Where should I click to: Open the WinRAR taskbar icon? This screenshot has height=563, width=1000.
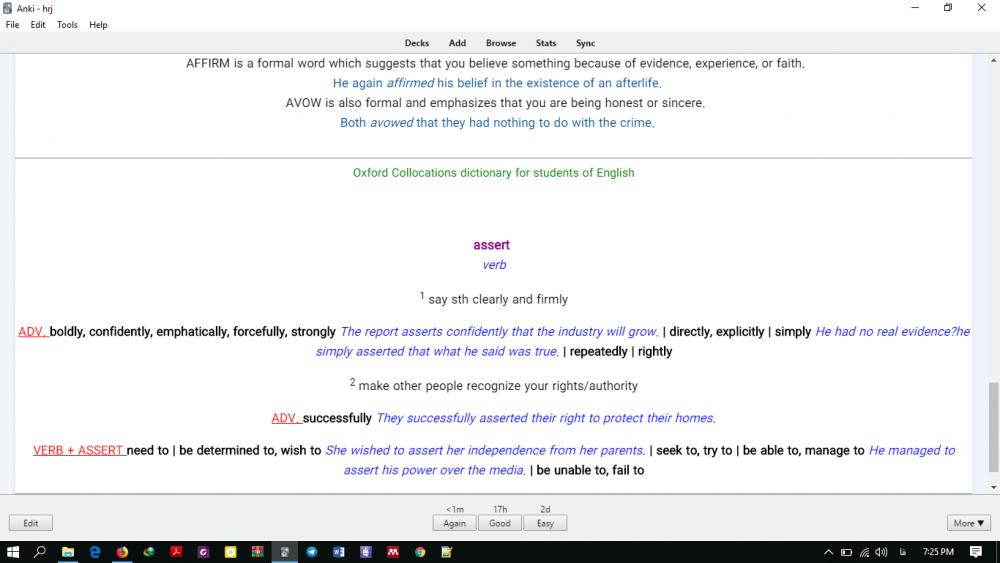(258, 552)
